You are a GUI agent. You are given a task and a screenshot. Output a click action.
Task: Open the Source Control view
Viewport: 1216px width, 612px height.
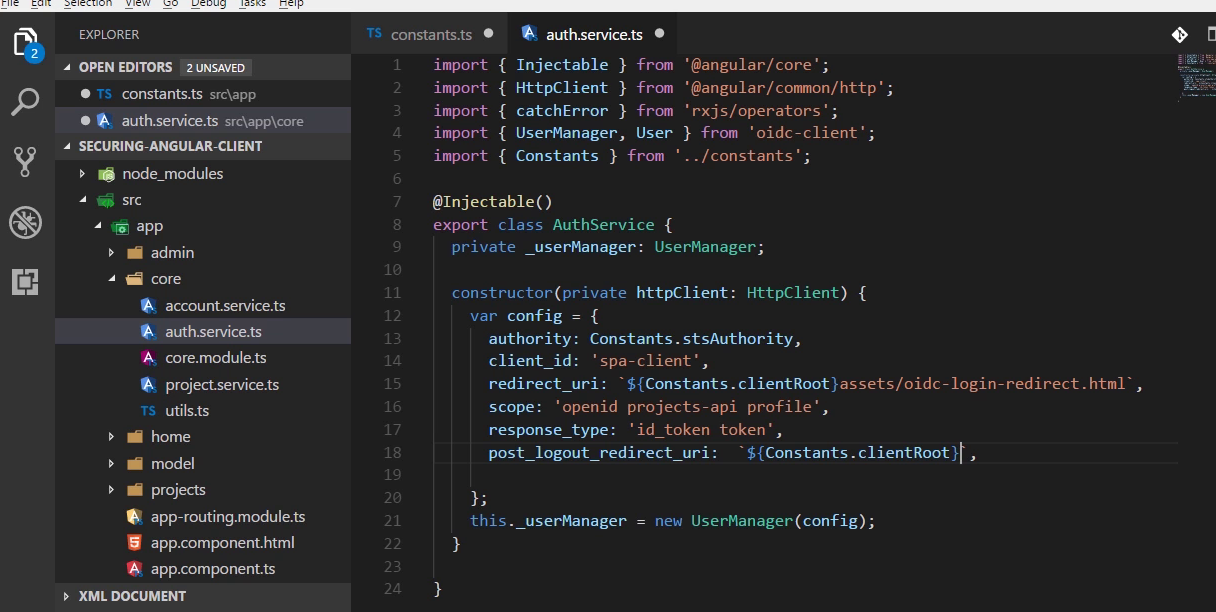click(25, 161)
